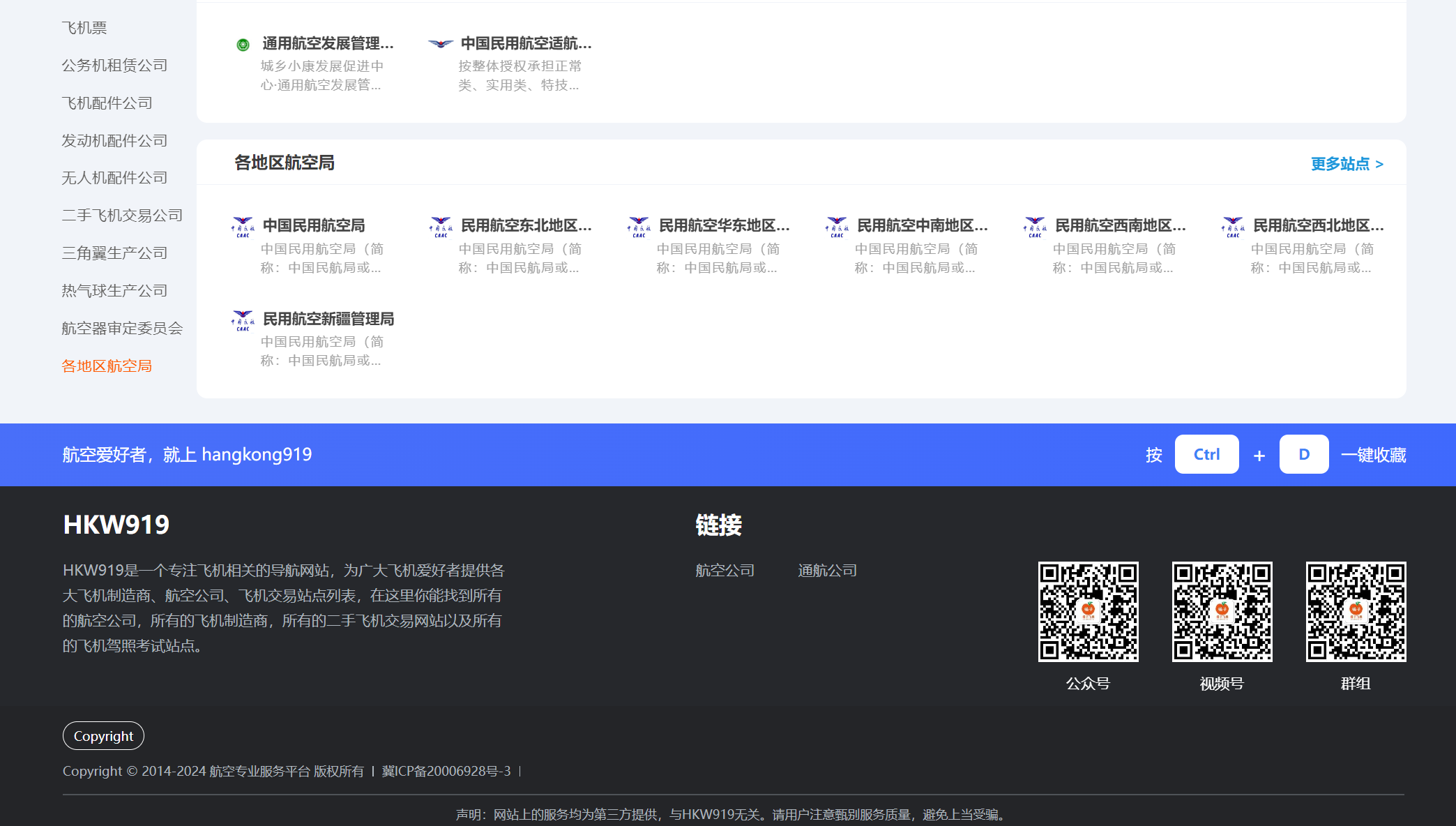Open 民用航空新疆管理局 site link

pos(328,320)
